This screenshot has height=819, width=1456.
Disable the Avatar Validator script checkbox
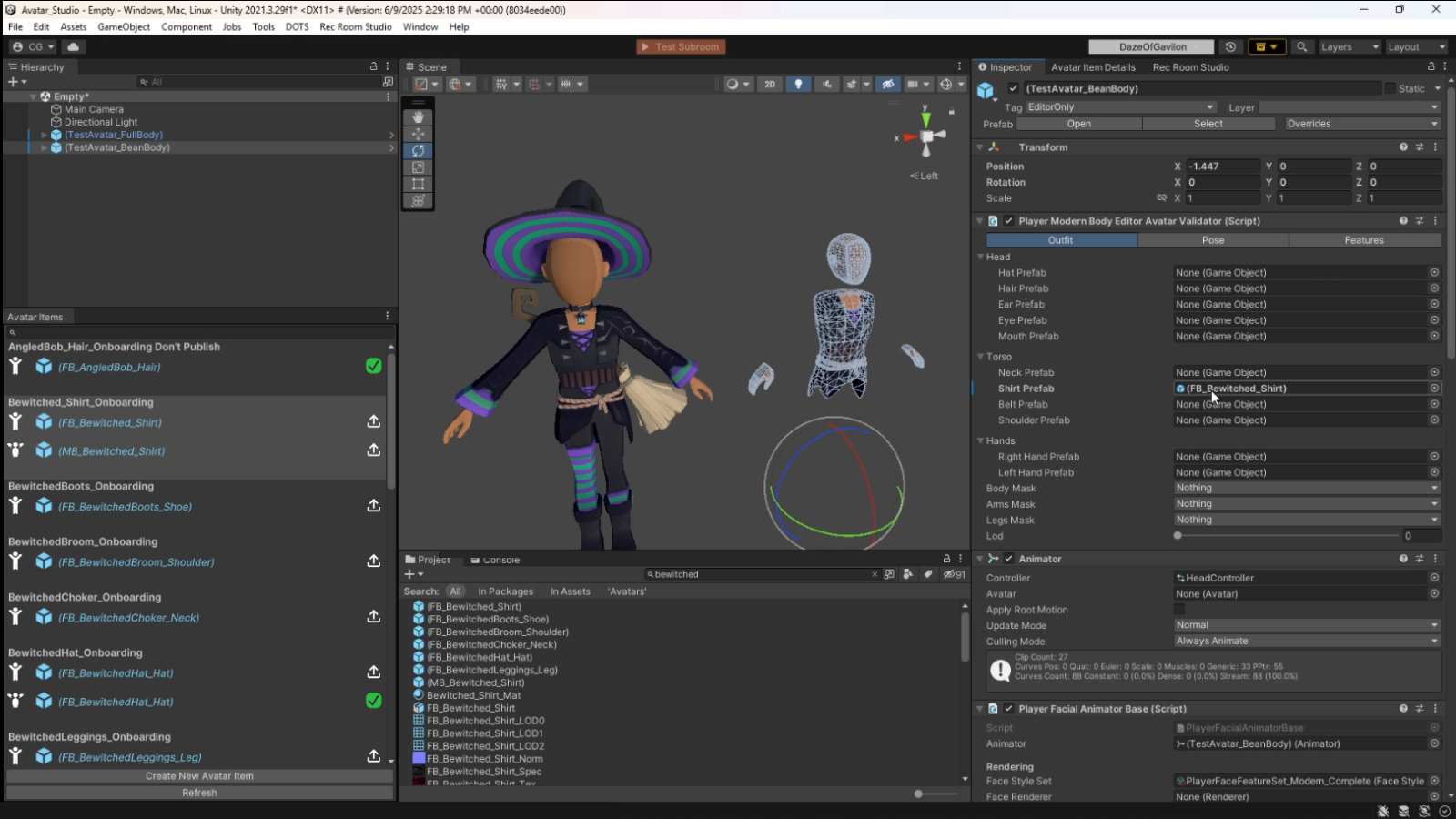[1008, 221]
